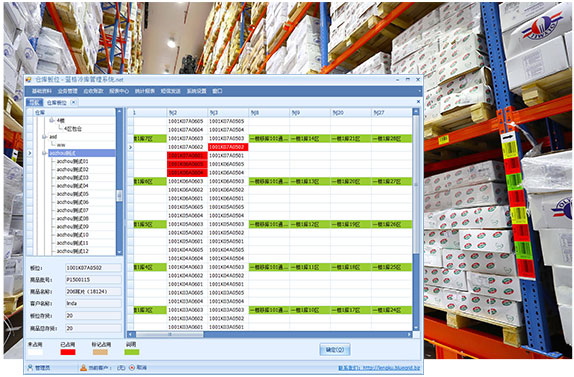Open the 系统设置 menu
Screen dimensions: 574x377
(197, 91)
